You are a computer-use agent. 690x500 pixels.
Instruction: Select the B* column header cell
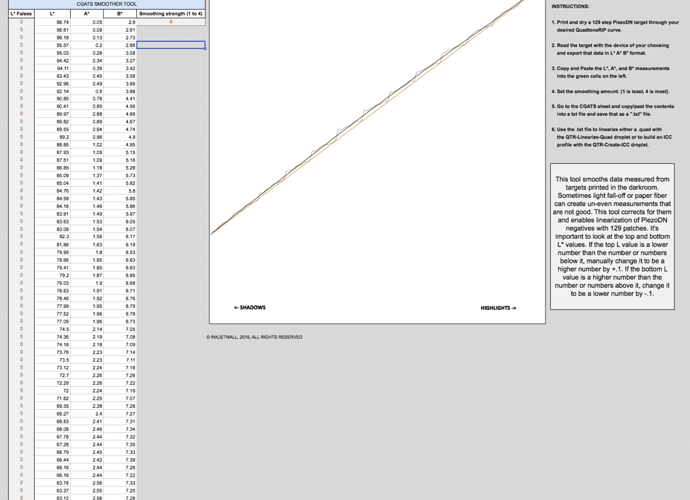pos(120,13)
